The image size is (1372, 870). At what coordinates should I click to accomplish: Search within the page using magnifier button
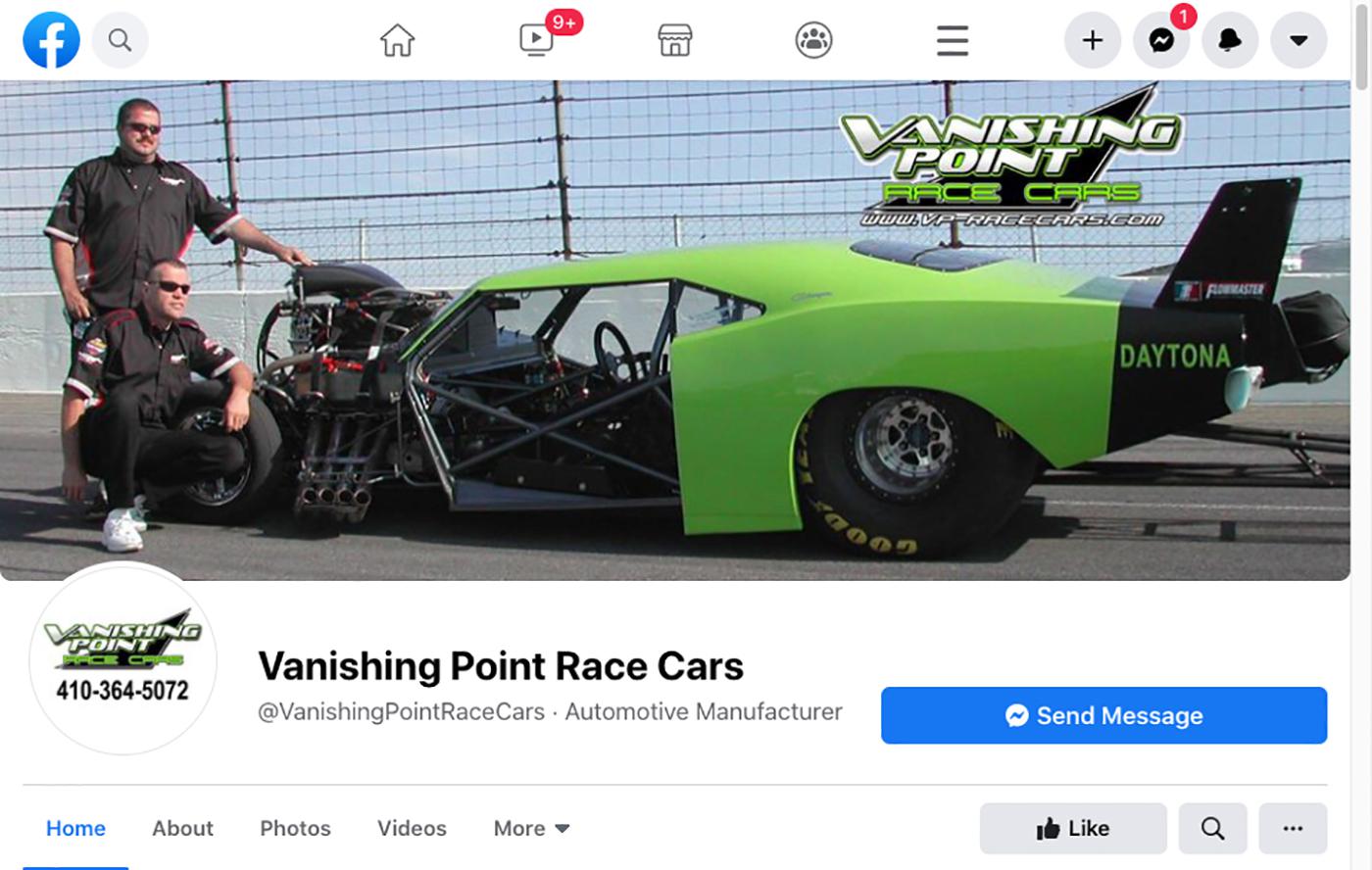coord(1212,829)
